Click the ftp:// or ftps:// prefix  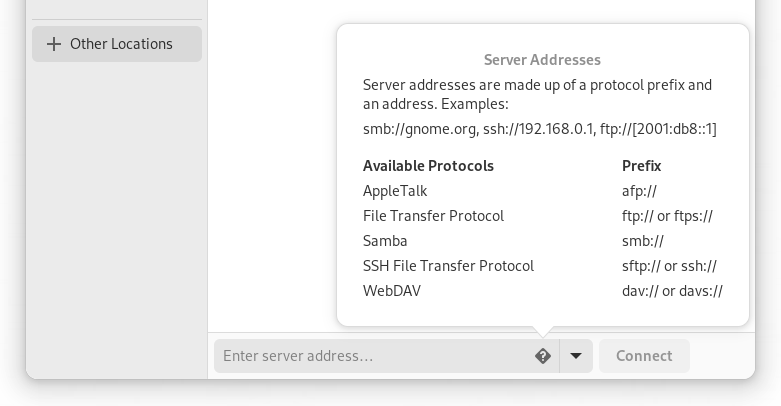click(667, 216)
